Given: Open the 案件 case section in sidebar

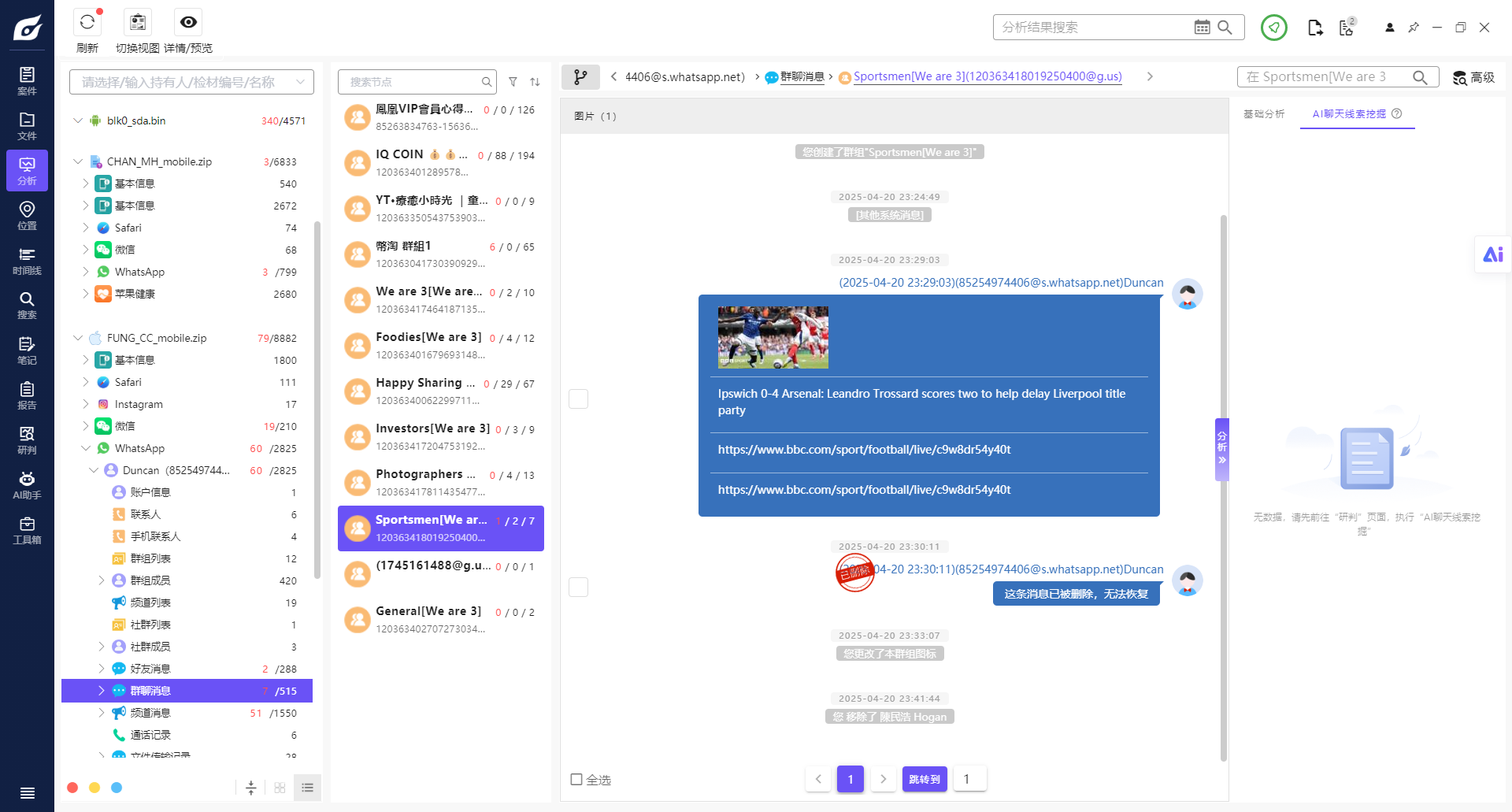Looking at the screenshot, I should tap(27, 81).
